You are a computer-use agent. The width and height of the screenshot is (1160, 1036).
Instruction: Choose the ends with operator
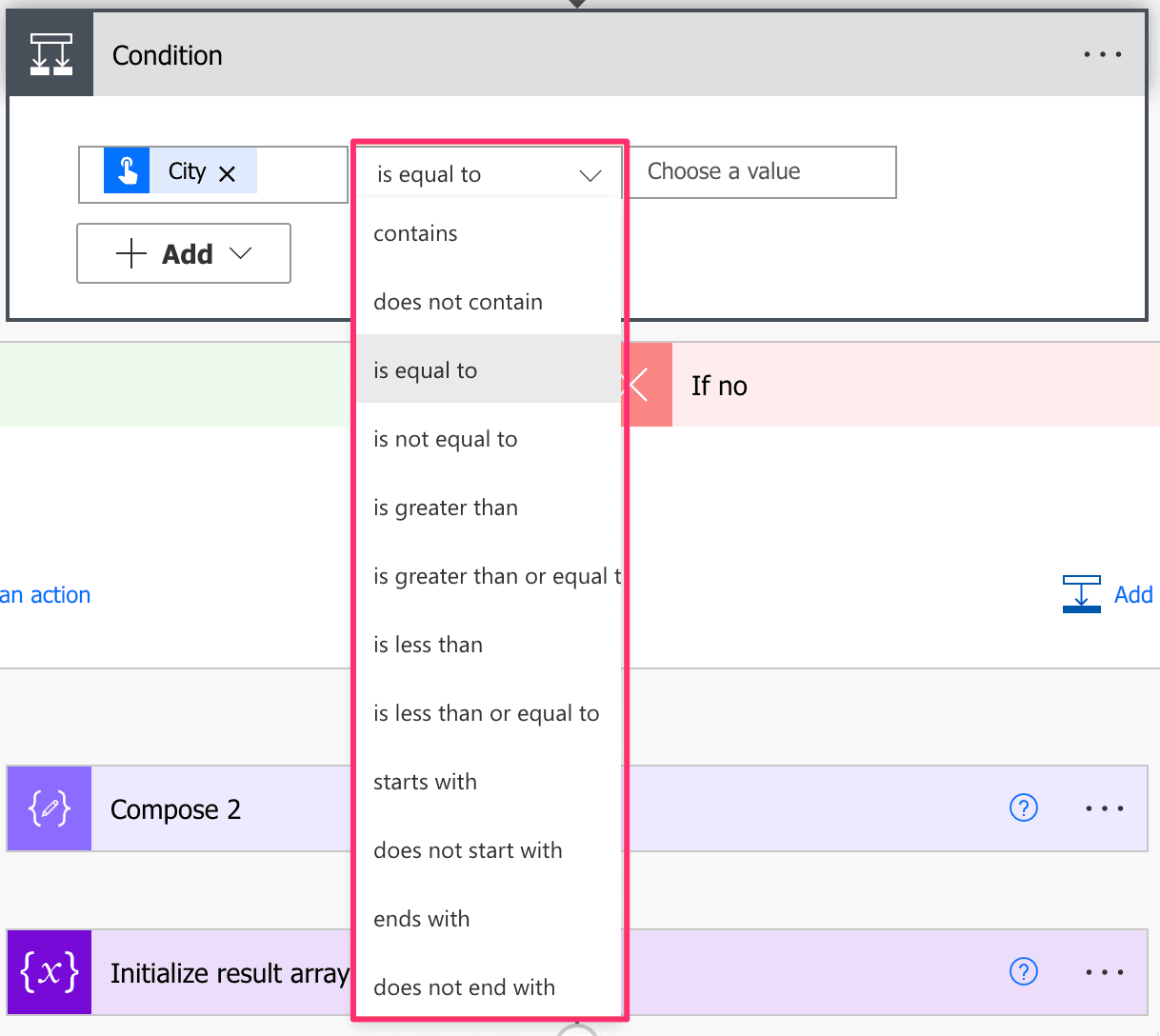tap(422, 918)
